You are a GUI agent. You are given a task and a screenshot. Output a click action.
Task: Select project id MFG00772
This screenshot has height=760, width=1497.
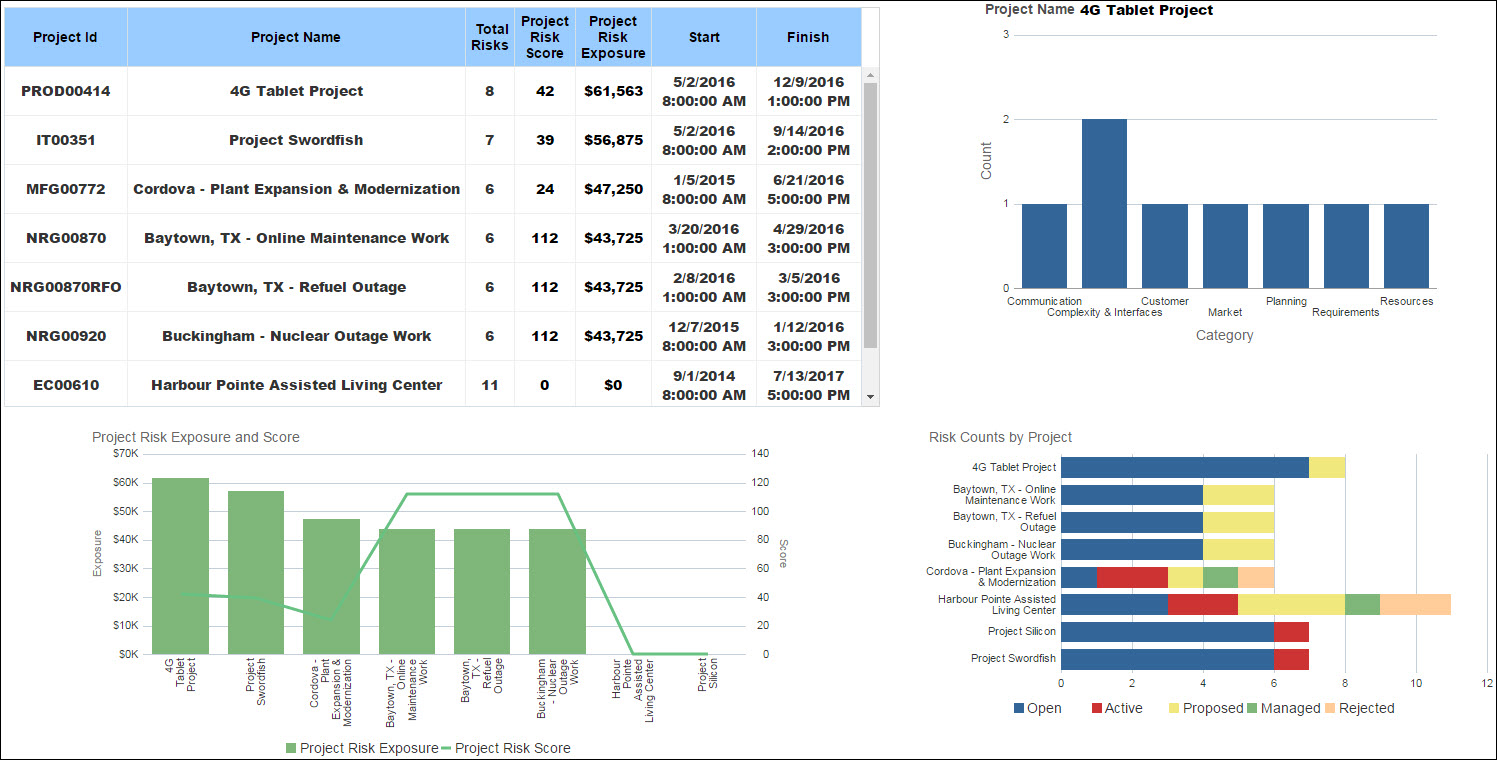(66, 189)
